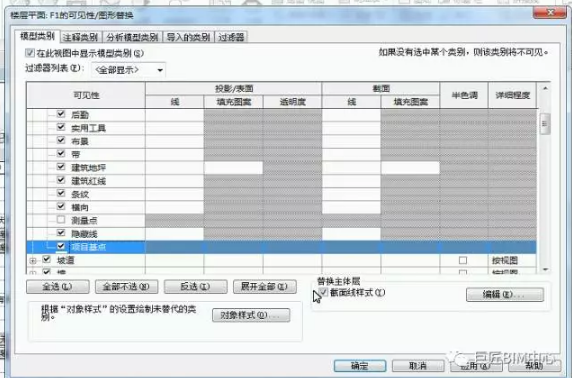Toggle 半色调 checkbox for 坡道 row
The height and width of the screenshot is (378, 572).
pyautogui.click(x=463, y=260)
